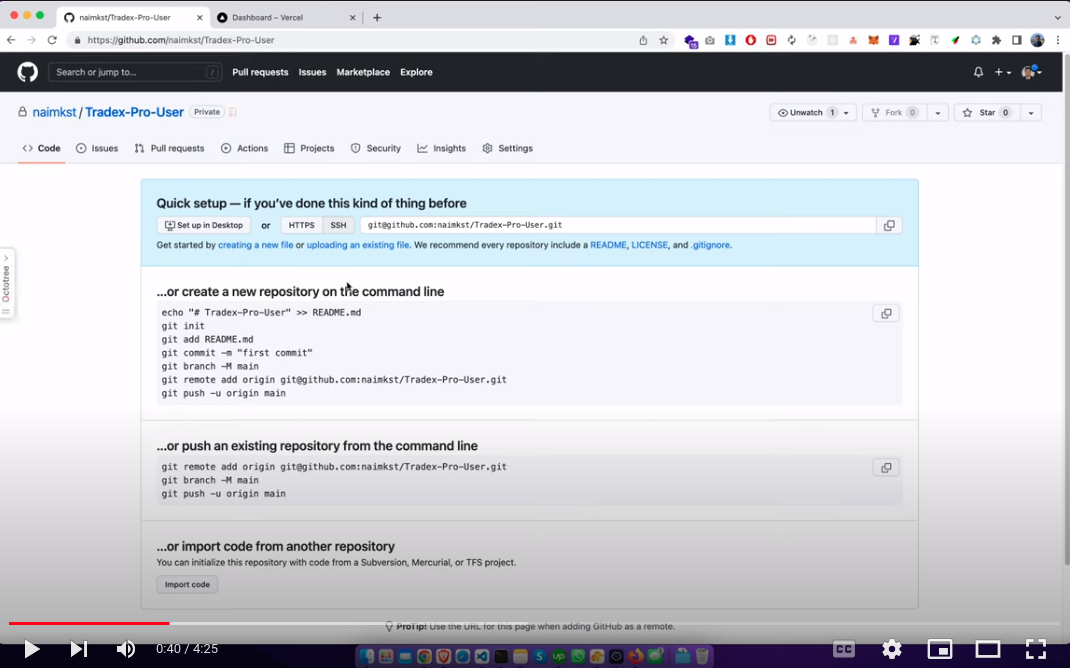Toggle closed captions on the video

pos(844,649)
